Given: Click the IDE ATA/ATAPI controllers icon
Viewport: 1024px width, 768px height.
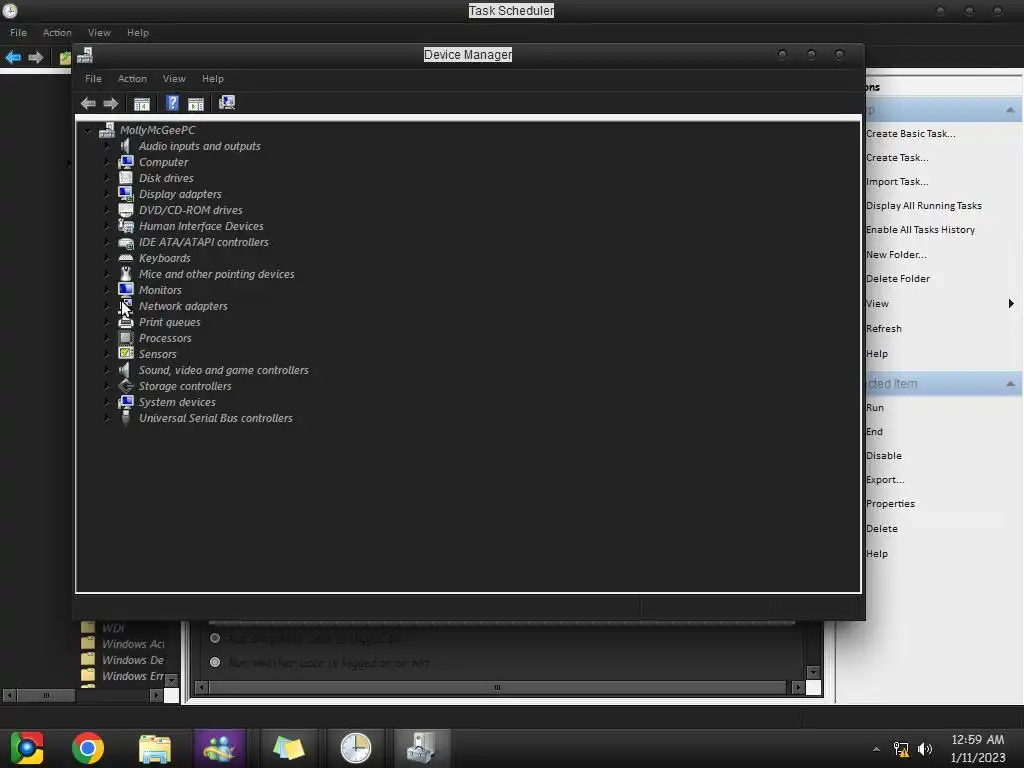Looking at the screenshot, I should tap(125, 242).
